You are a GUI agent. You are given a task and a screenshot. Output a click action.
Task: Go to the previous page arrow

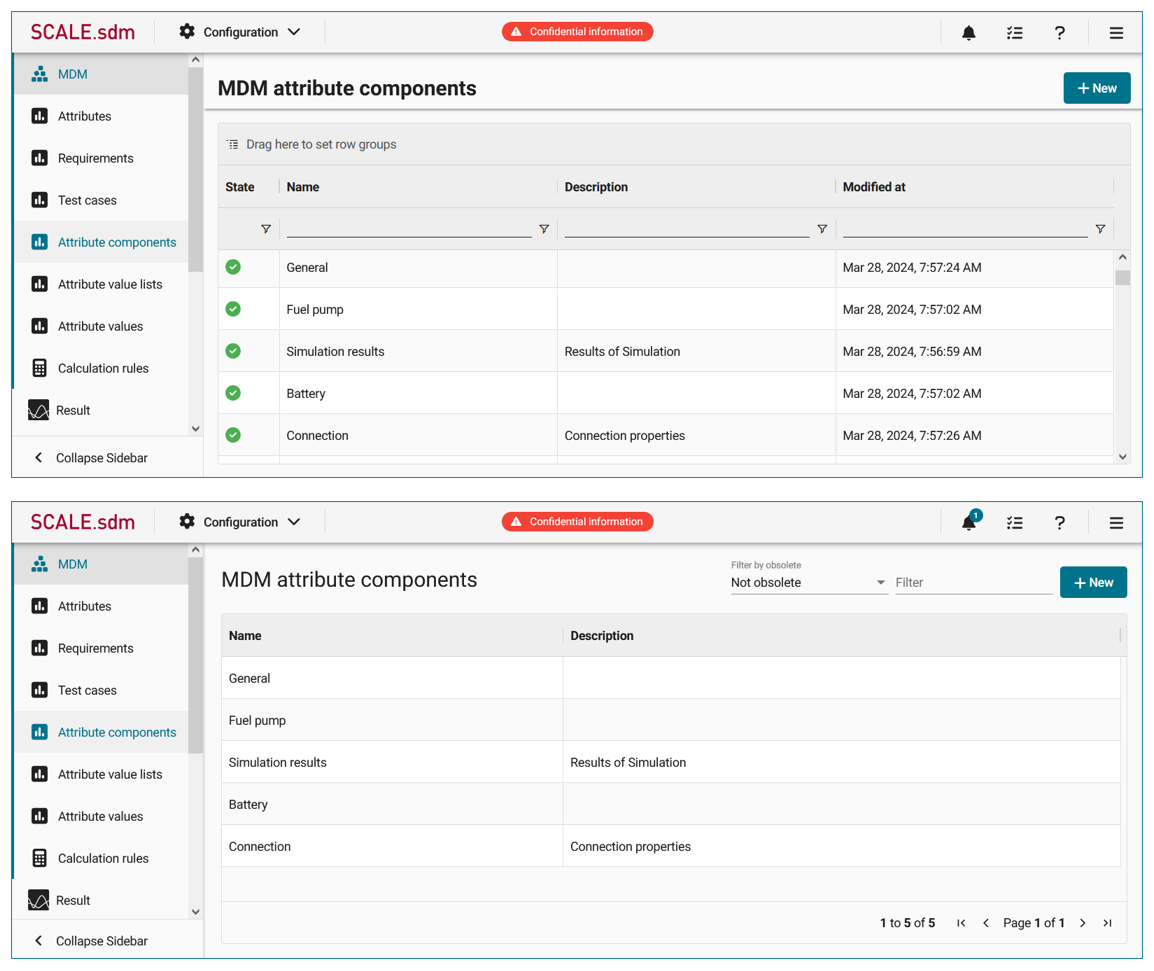point(986,923)
